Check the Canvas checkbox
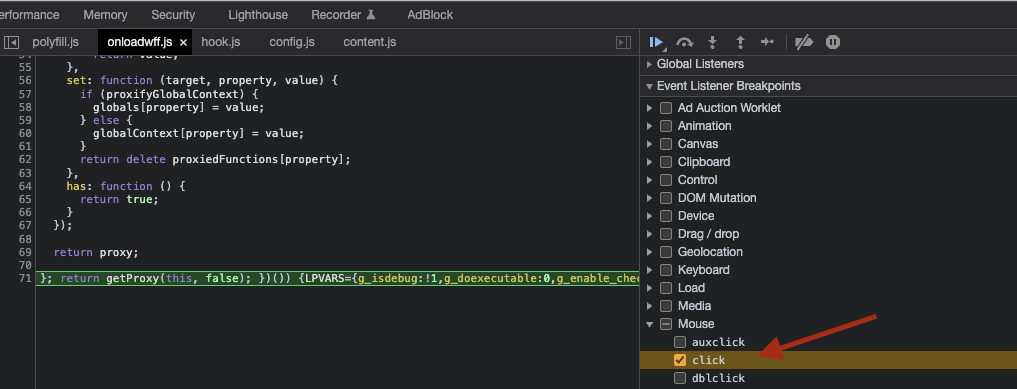The image size is (1017, 389). [x=666, y=144]
